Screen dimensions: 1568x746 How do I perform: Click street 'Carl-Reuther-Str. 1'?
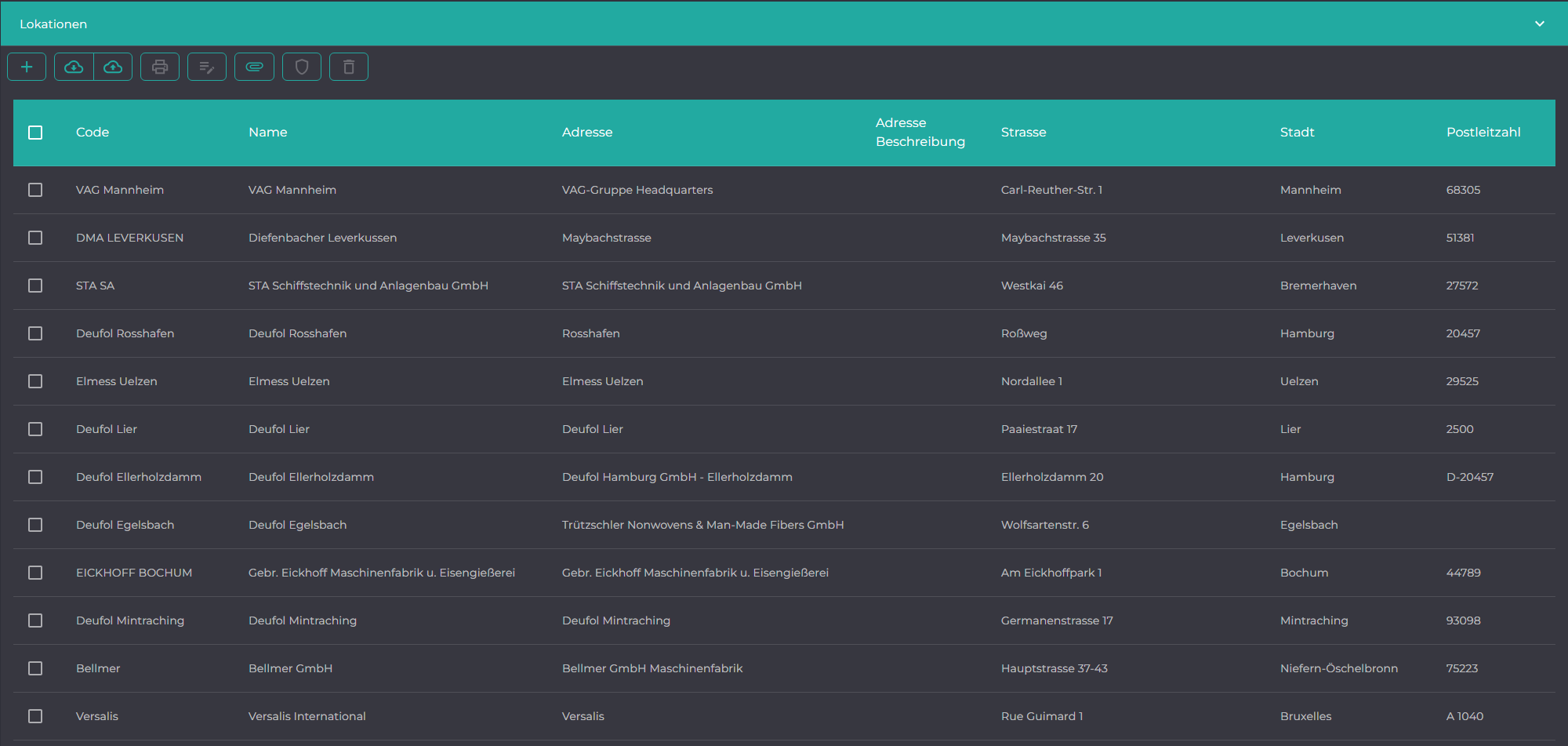coord(1051,190)
